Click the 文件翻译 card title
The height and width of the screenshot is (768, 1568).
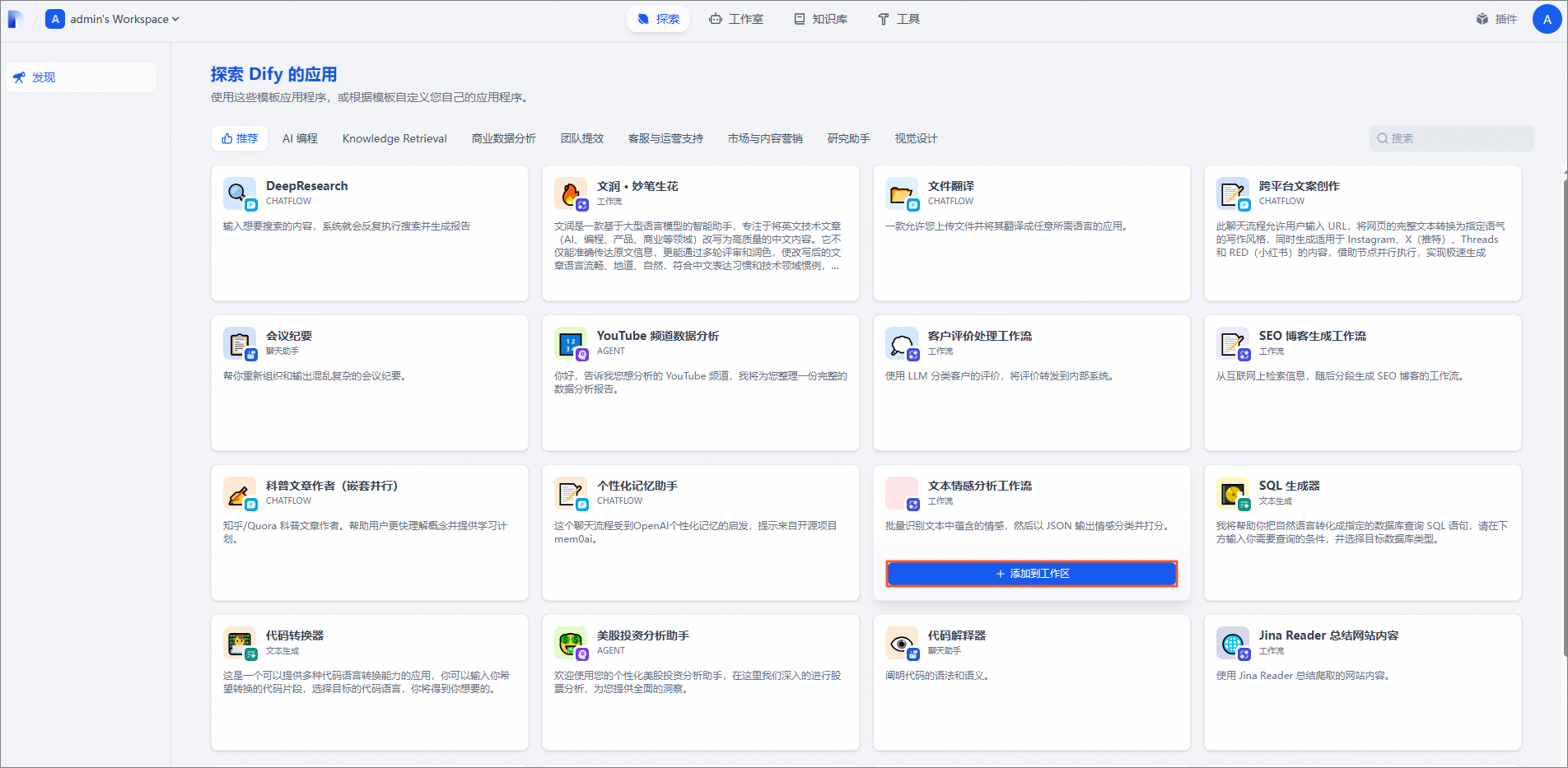(951, 186)
